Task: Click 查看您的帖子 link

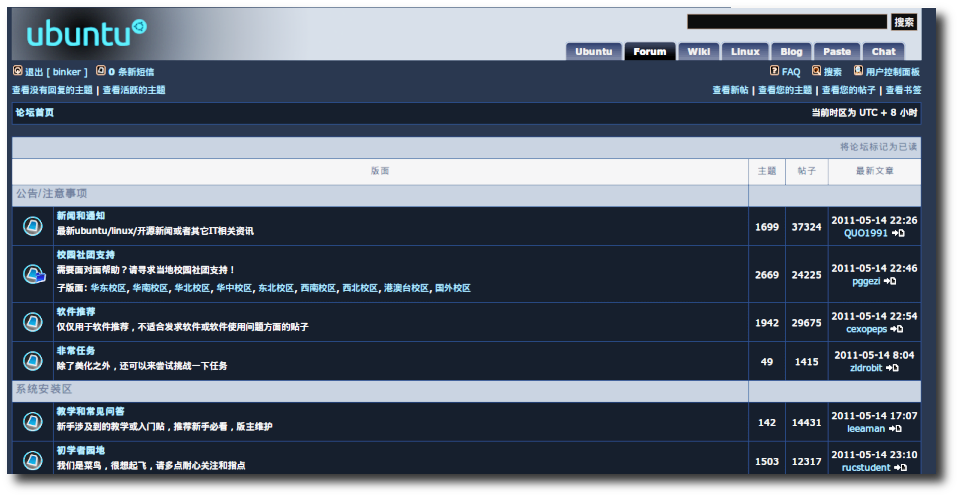Action: (x=848, y=90)
